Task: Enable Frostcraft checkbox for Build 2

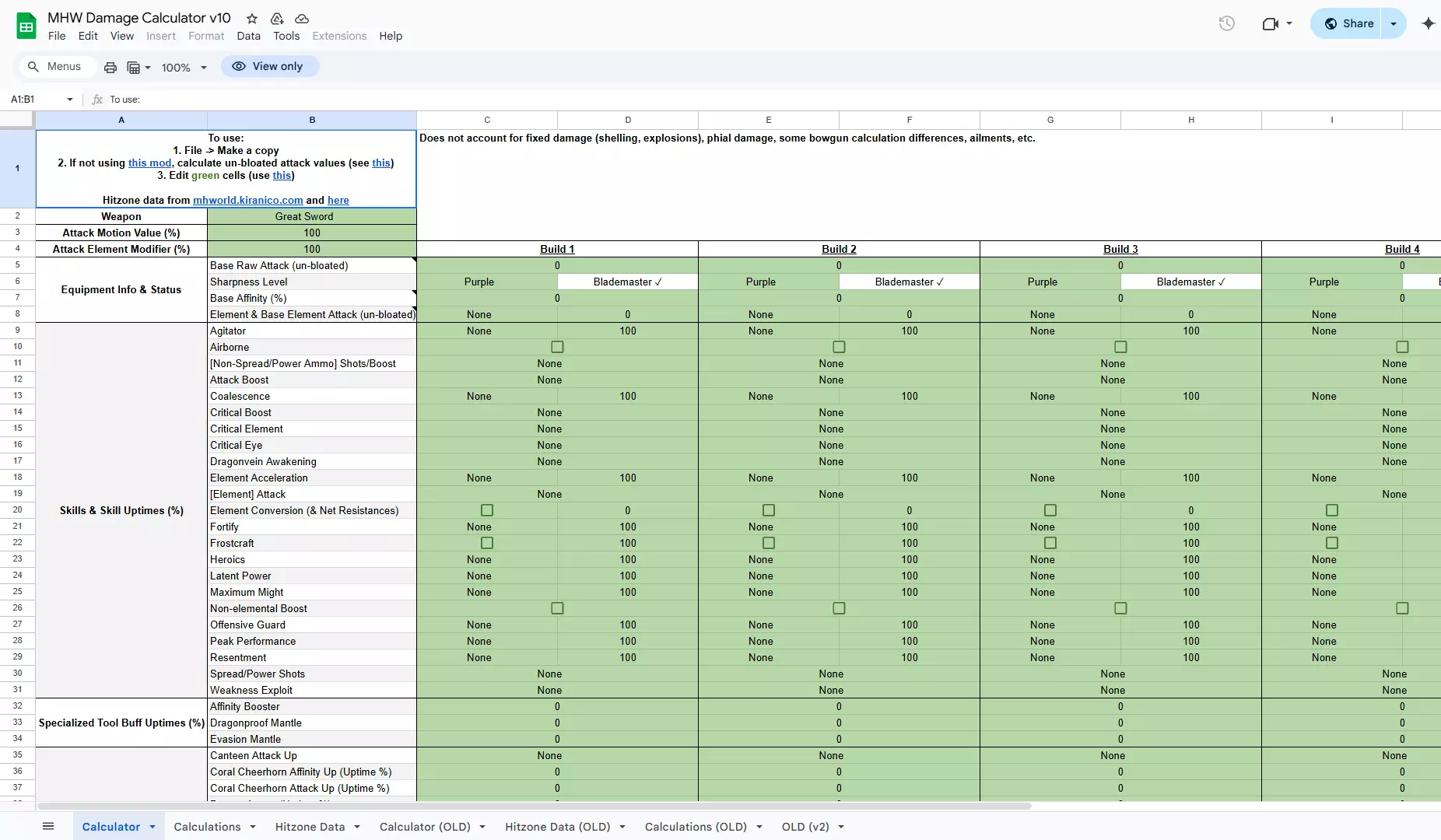Action: click(769, 543)
